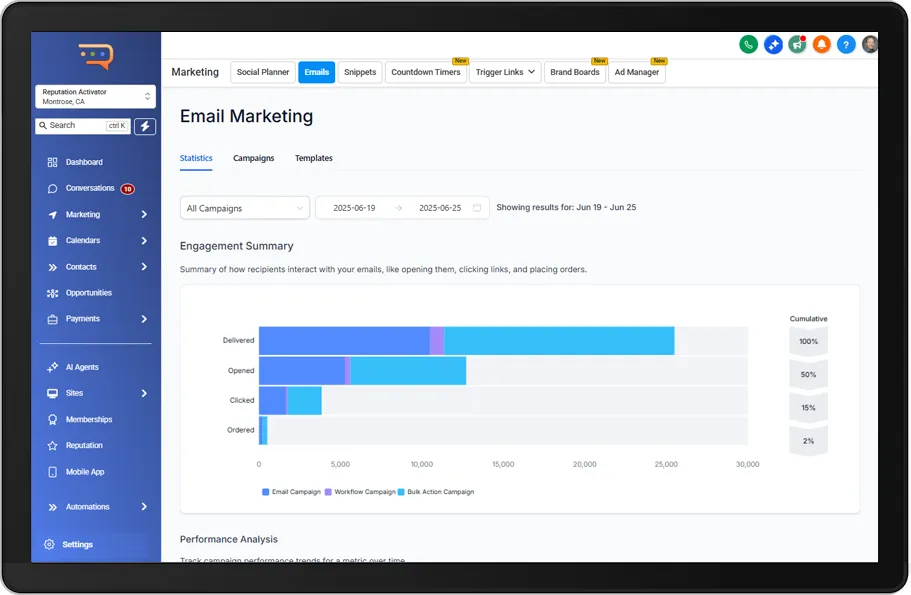Select the Emails tab
Viewport: 911px width, 595px height.
[x=317, y=72]
